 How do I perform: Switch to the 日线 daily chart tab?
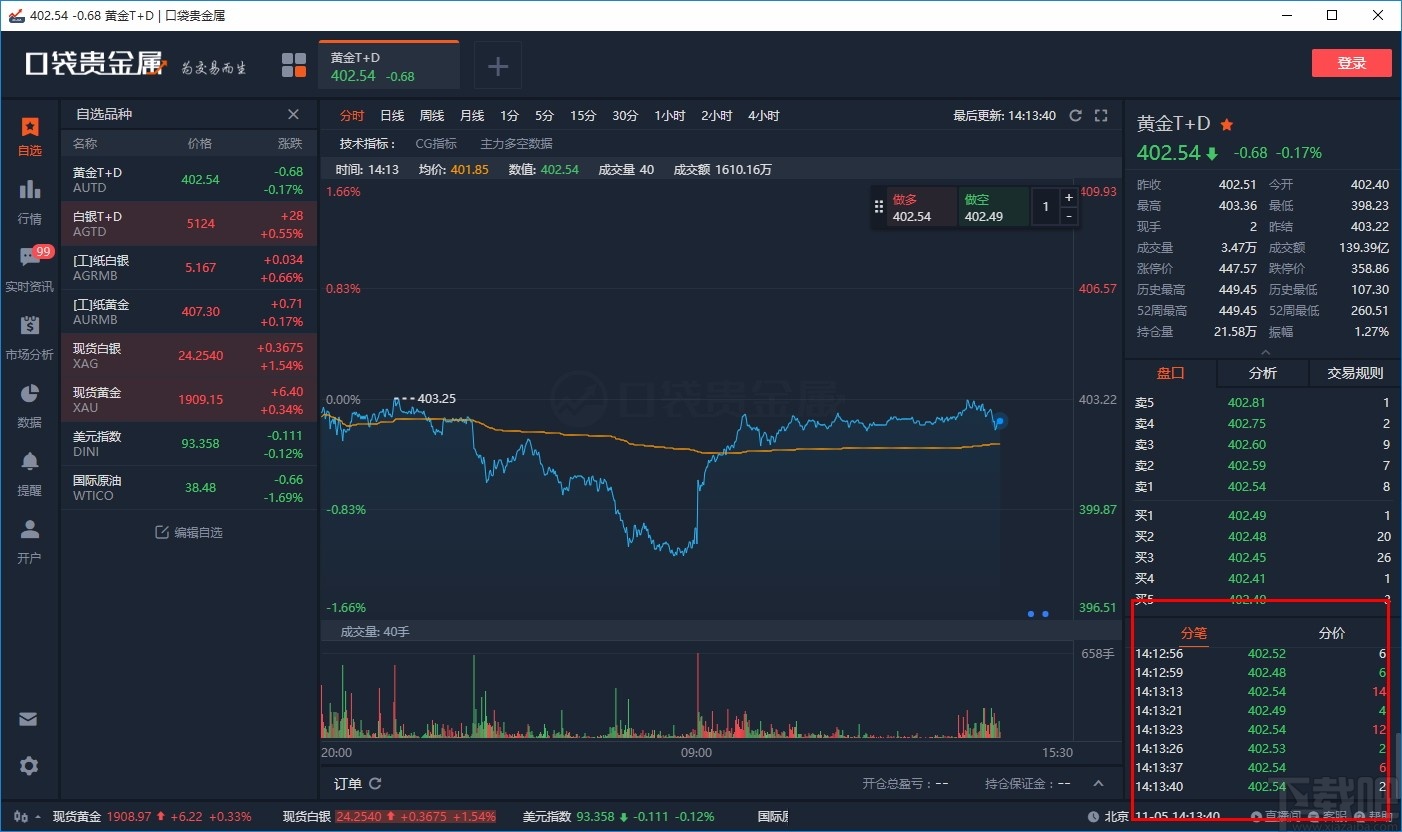click(x=391, y=115)
